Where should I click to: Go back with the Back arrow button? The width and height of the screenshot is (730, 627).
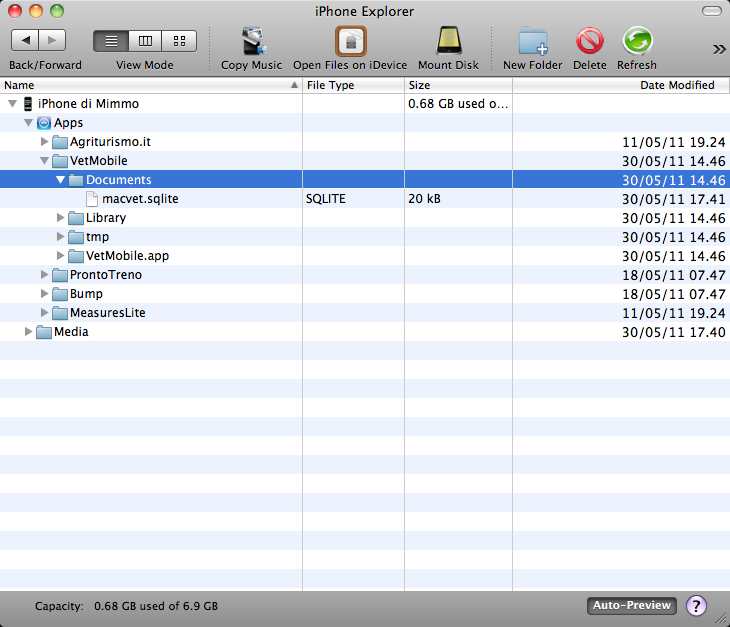tap(25, 40)
